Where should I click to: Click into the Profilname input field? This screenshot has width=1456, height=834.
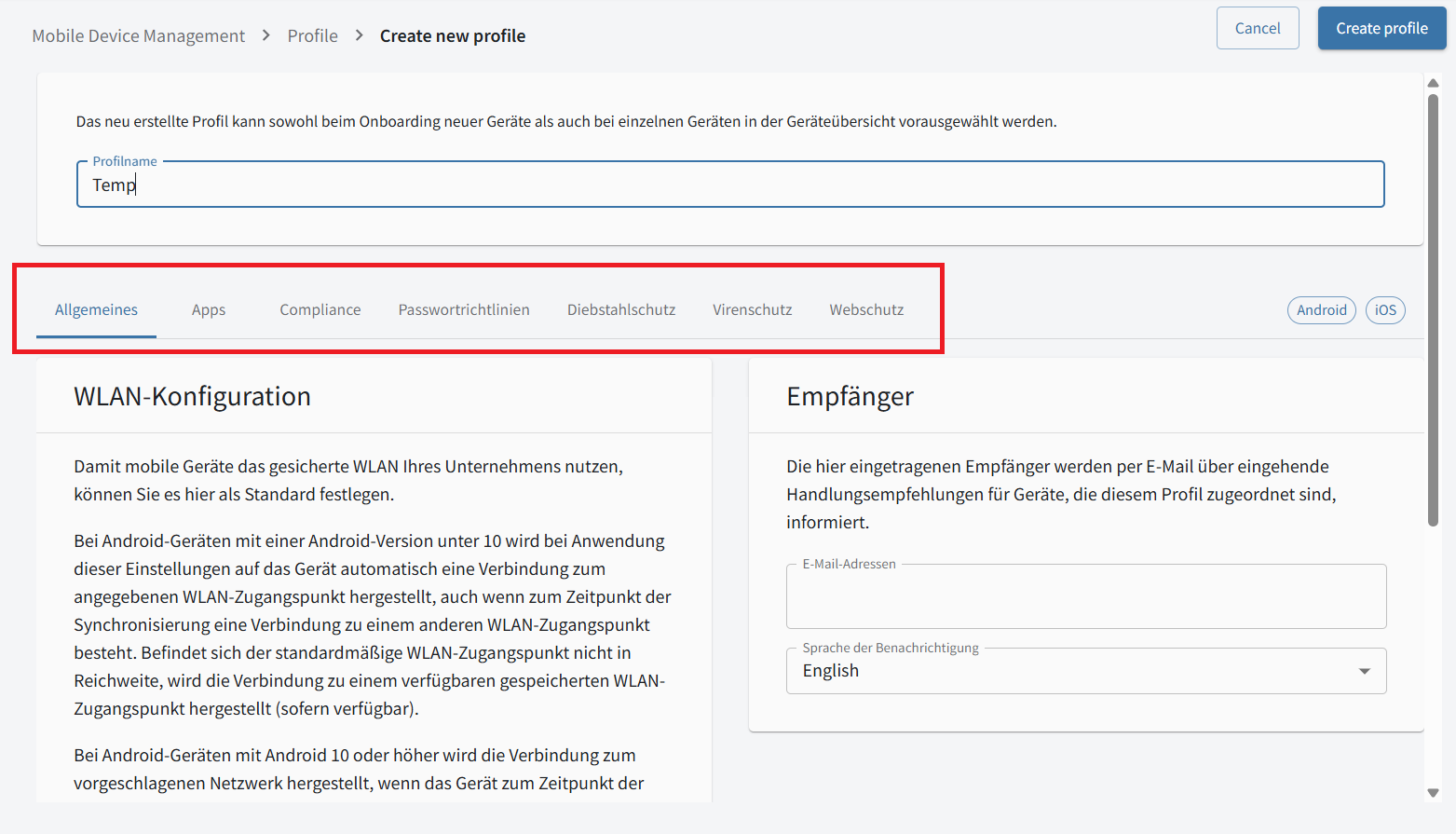pyautogui.click(x=730, y=185)
